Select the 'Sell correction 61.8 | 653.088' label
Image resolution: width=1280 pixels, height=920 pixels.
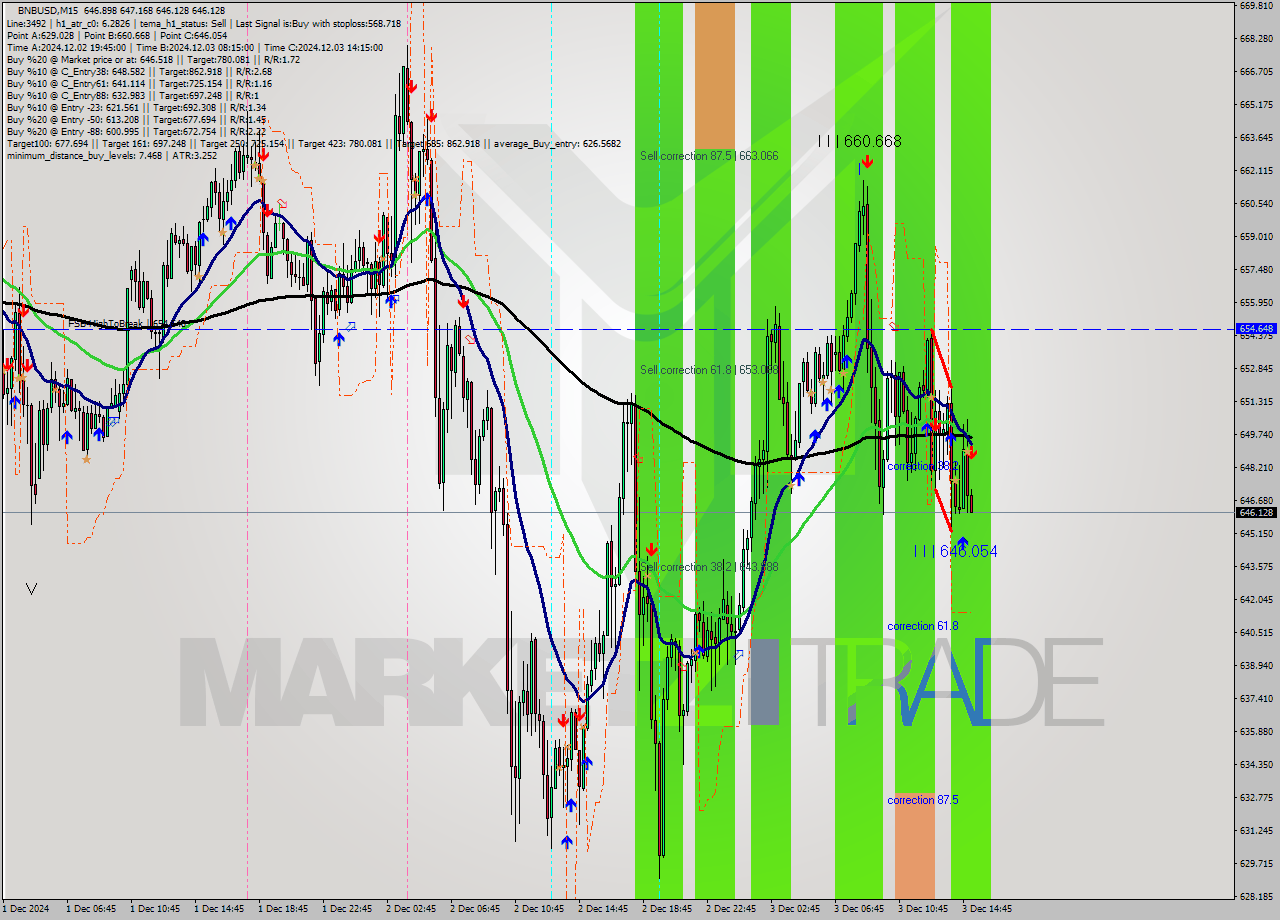(x=709, y=370)
